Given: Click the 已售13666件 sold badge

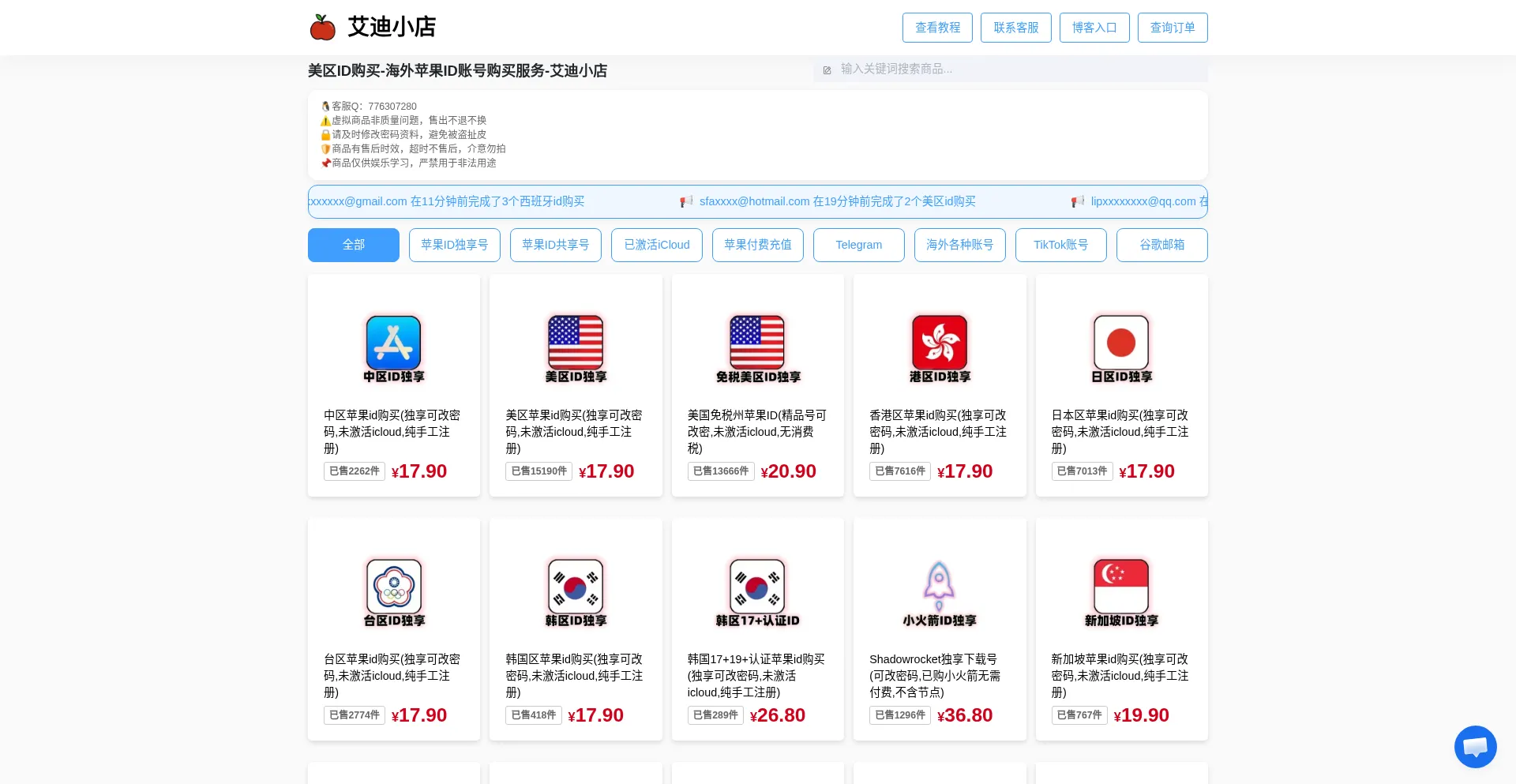Looking at the screenshot, I should [x=721, y=471].
